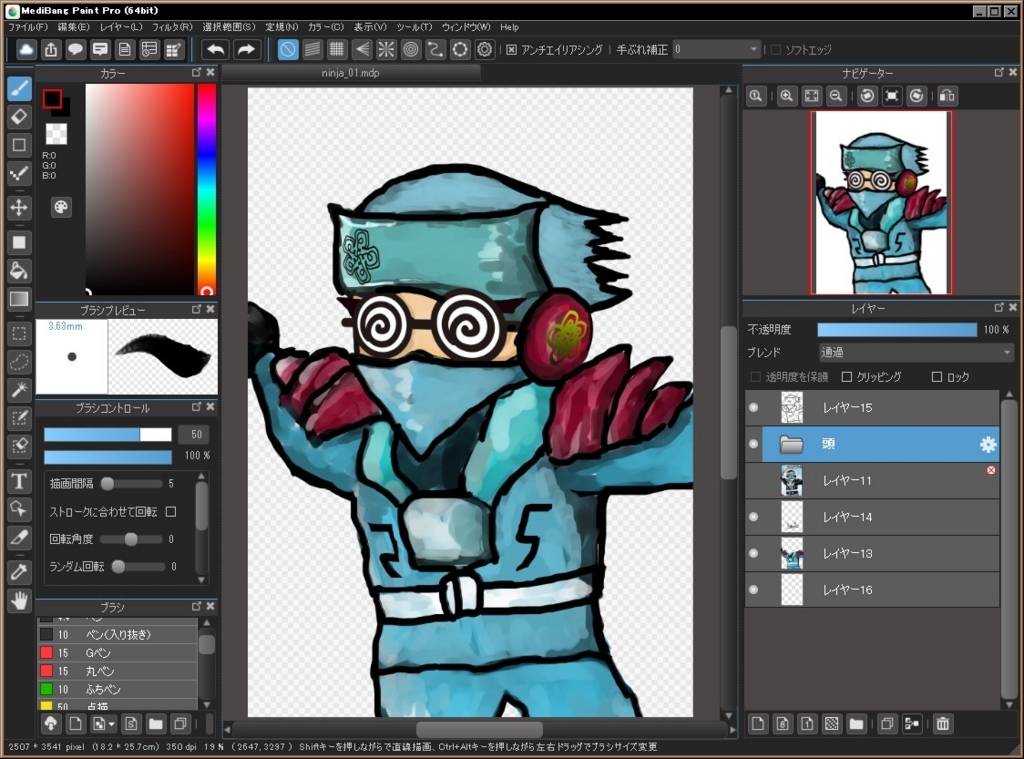Click the cloud save icon in toolbar

click(26, 50)
